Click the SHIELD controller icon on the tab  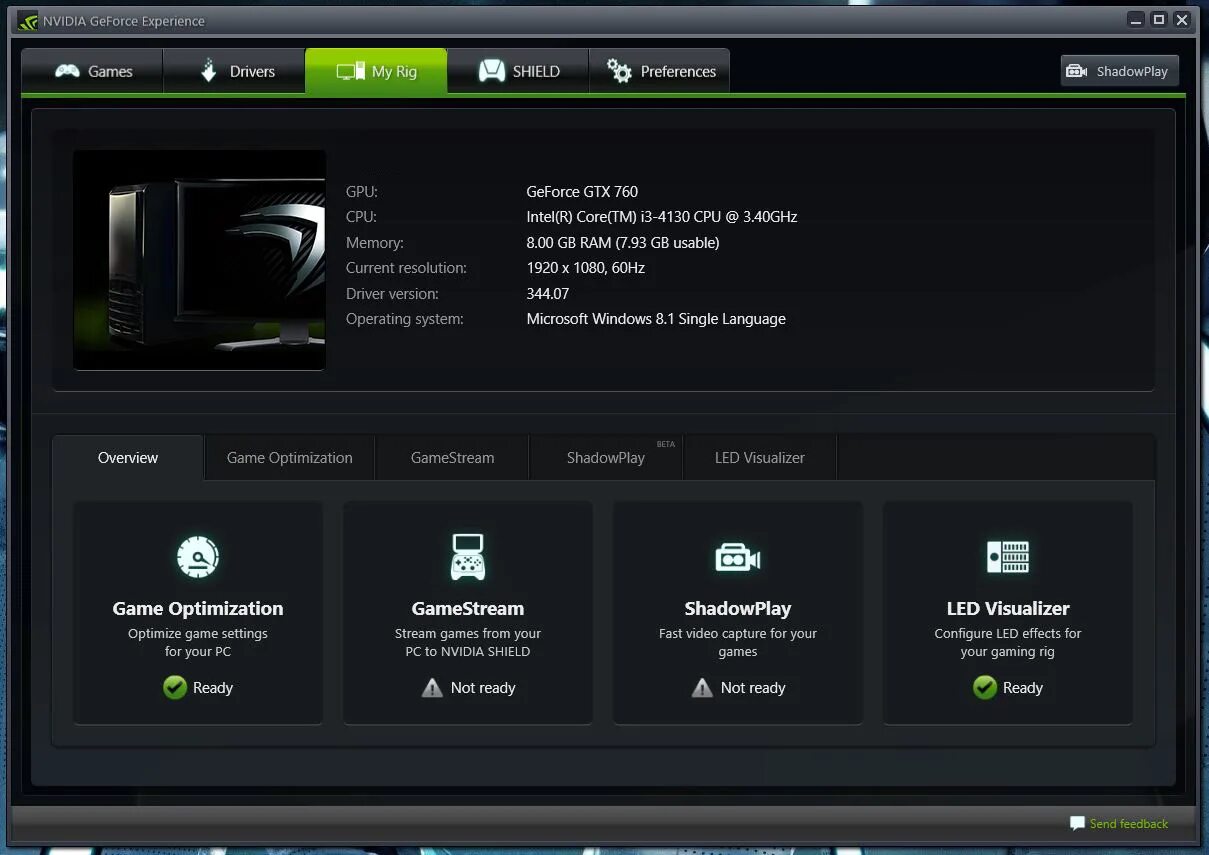(491, 71)
